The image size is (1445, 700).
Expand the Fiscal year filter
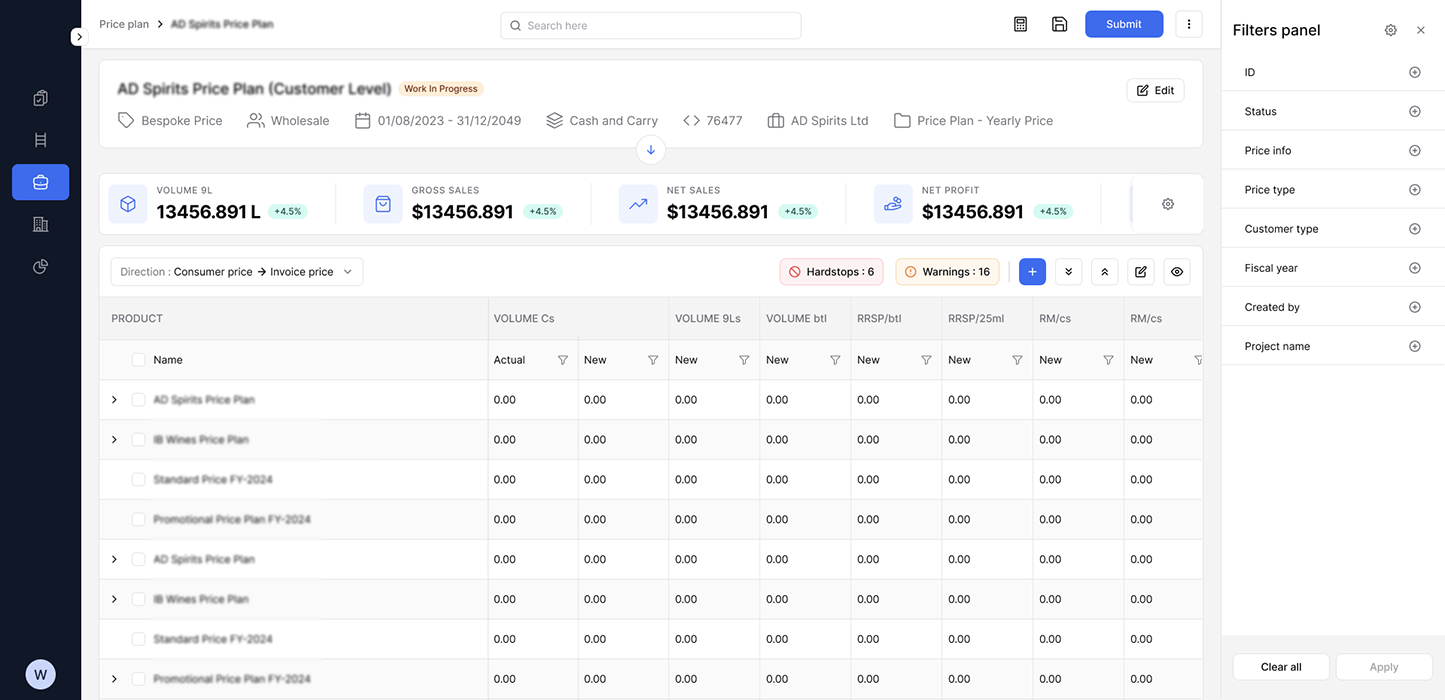1414,268
